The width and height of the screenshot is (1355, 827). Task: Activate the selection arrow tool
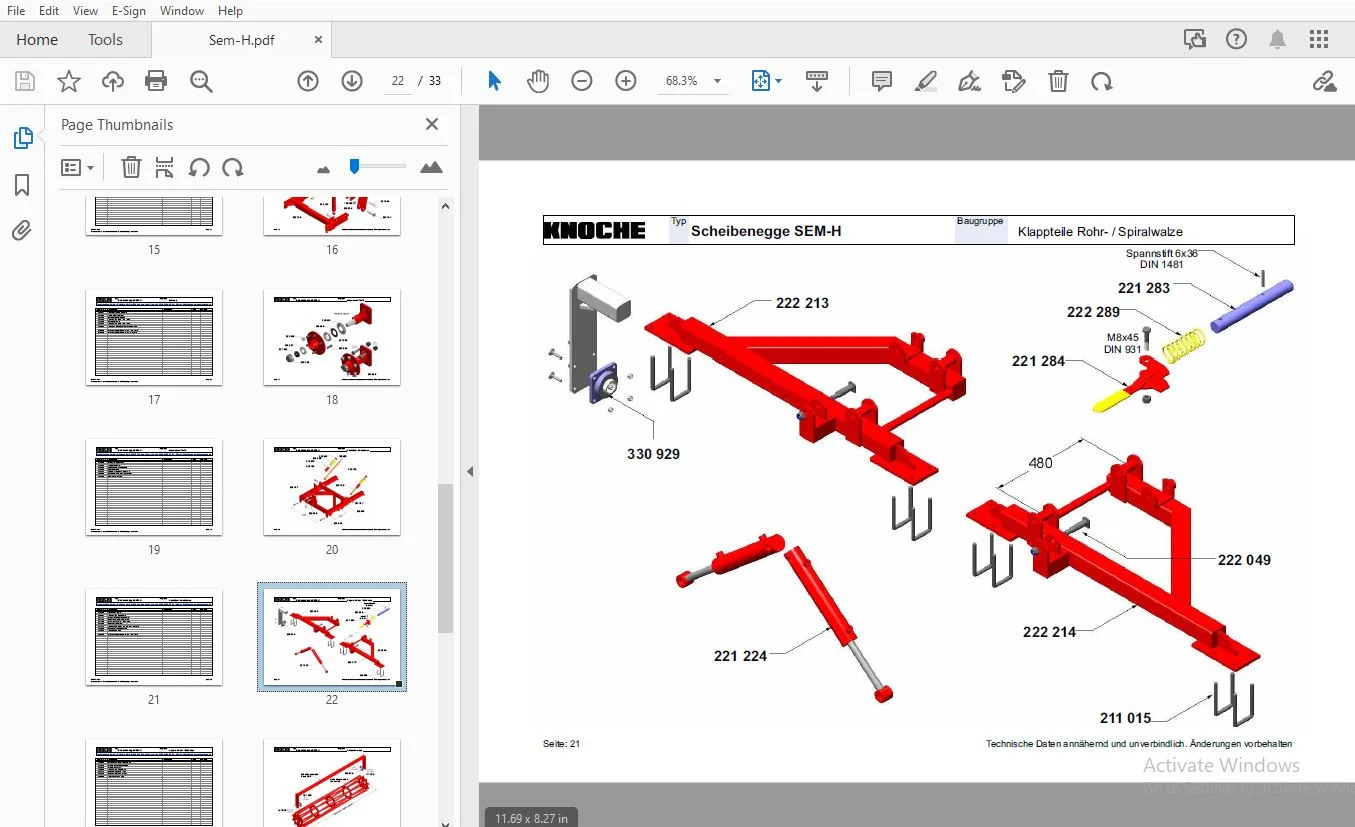pyautogui.click(x=494, y=81)
